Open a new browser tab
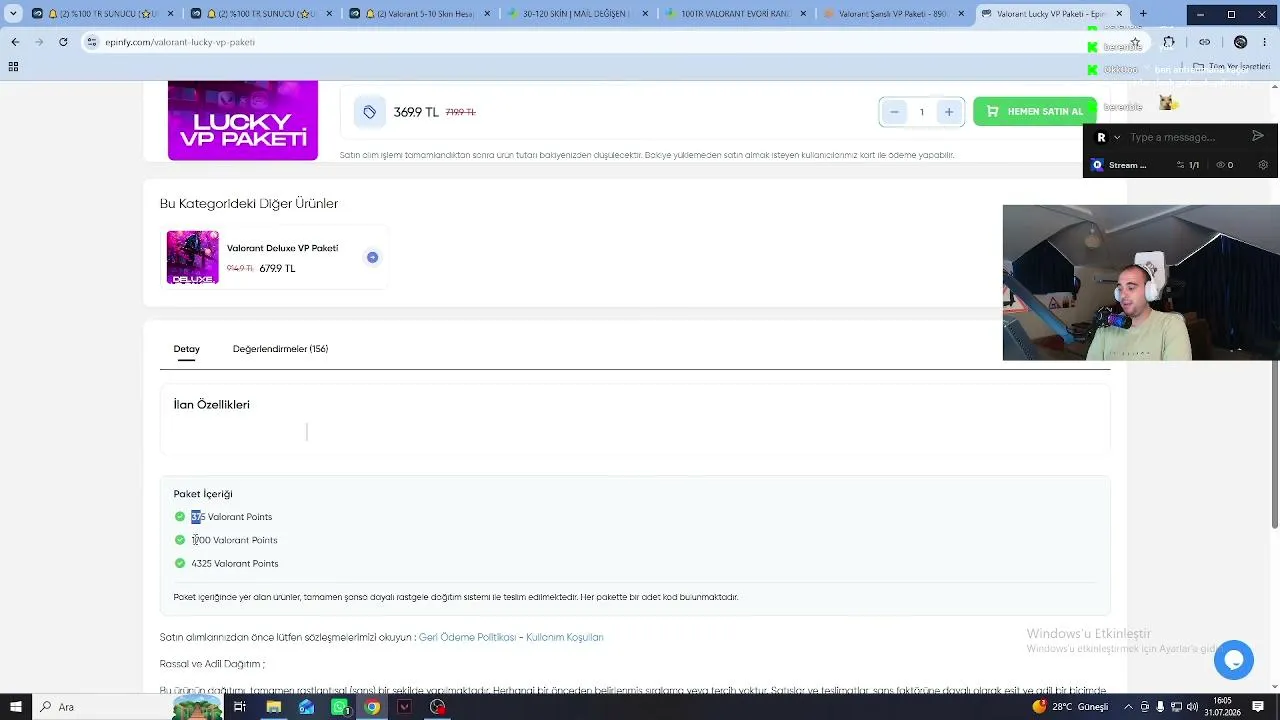 (1143, 14)
